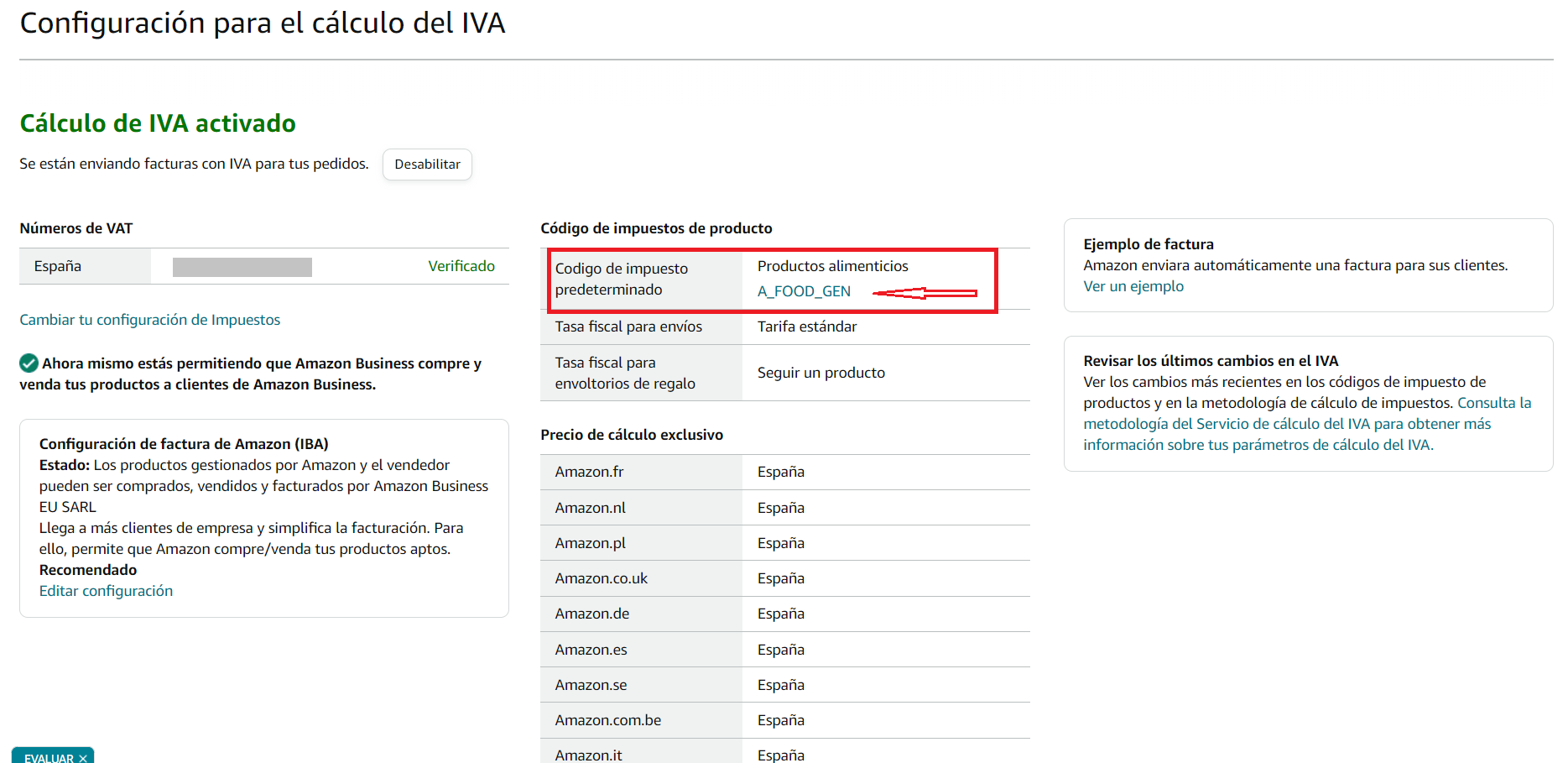Click Codigo de impuesto predeterminado label
This screenshot has width=1568, height=763.
(622, 279)
